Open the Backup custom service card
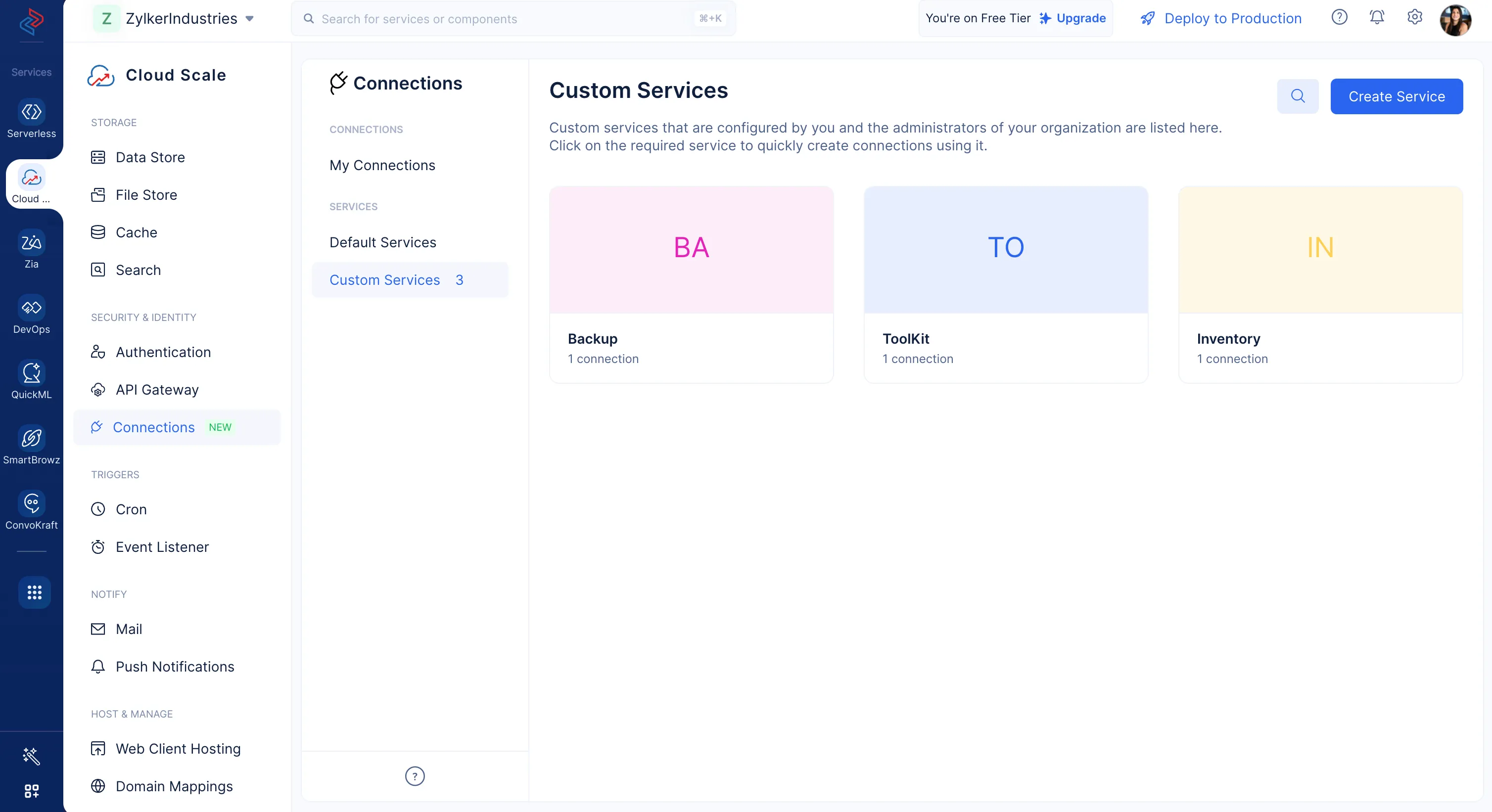1492x812 pixels. 692,284
